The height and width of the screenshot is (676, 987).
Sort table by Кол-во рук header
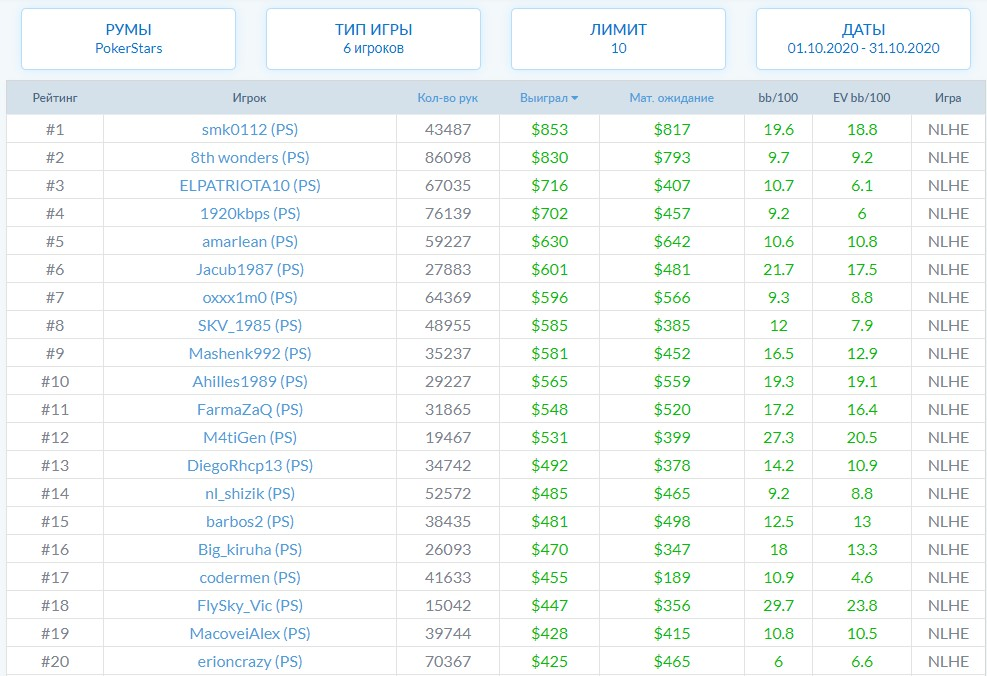pyautogui.click(x=447, y=98)
